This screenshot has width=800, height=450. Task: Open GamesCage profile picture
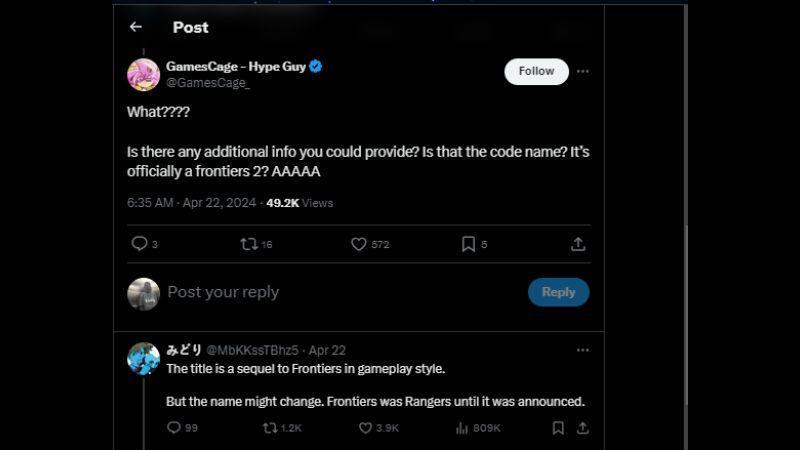pyautogui.click(x=143, y=74)
